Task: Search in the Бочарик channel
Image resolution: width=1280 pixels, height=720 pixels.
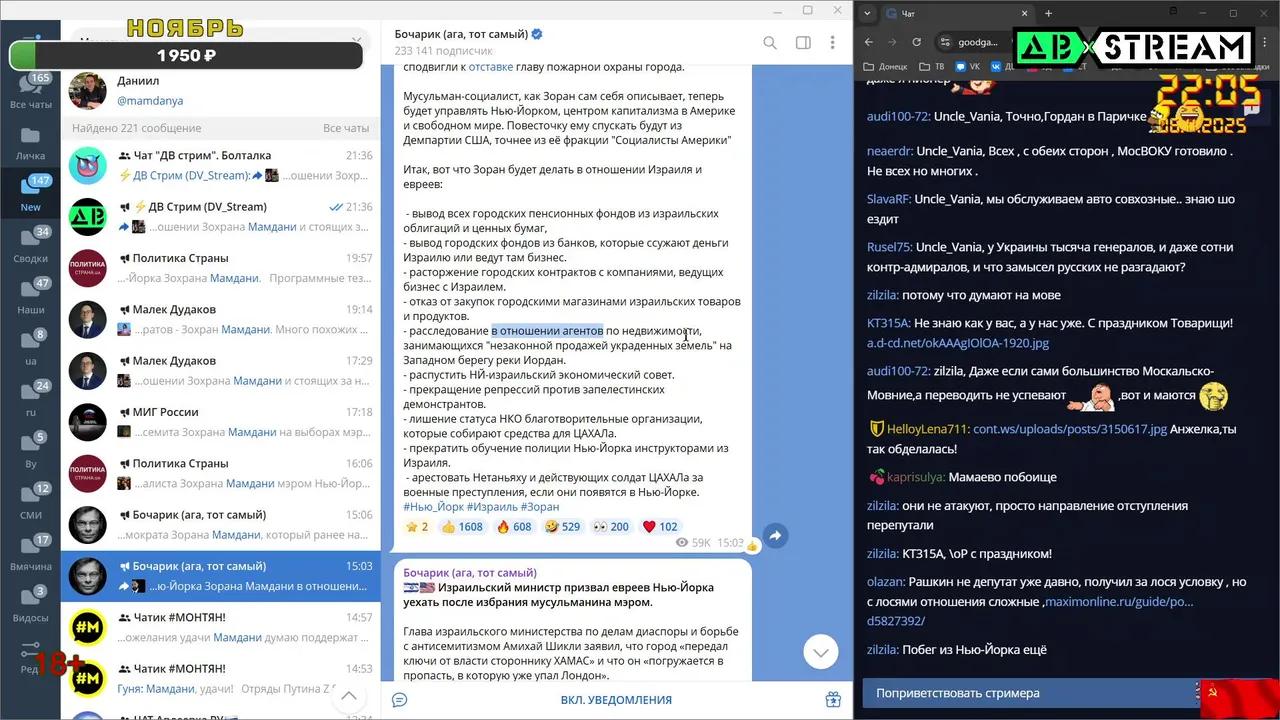Action: point(770,43)
